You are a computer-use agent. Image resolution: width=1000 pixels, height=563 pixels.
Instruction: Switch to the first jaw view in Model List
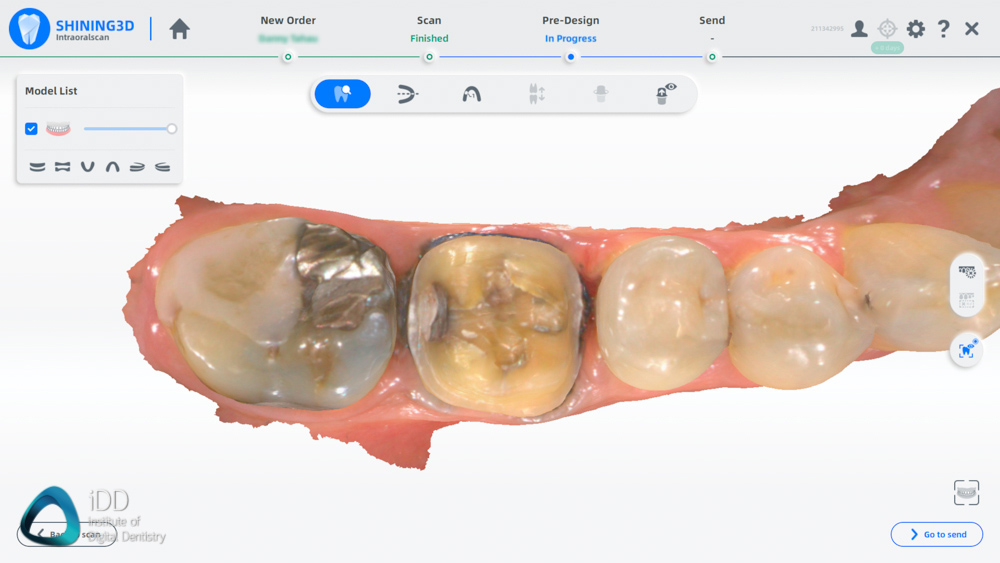37,167
